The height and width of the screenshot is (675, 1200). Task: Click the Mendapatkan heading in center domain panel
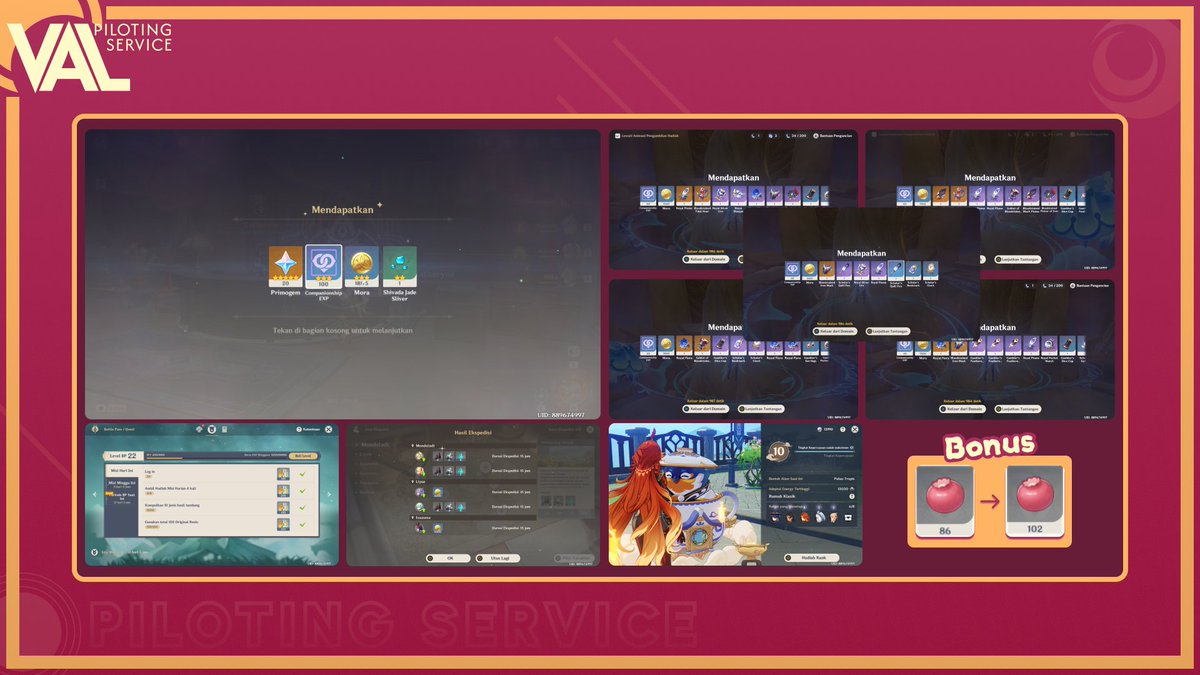[x=861, y=253]
